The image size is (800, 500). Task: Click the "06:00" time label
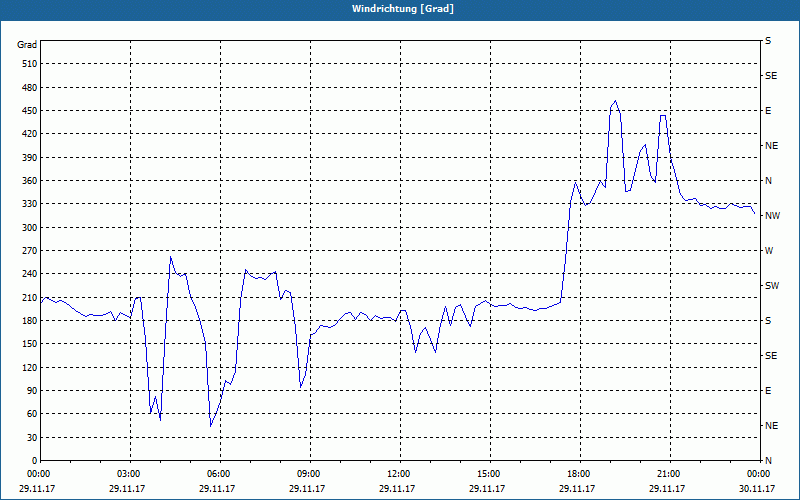pyautogui.click(x=219, y=474)
